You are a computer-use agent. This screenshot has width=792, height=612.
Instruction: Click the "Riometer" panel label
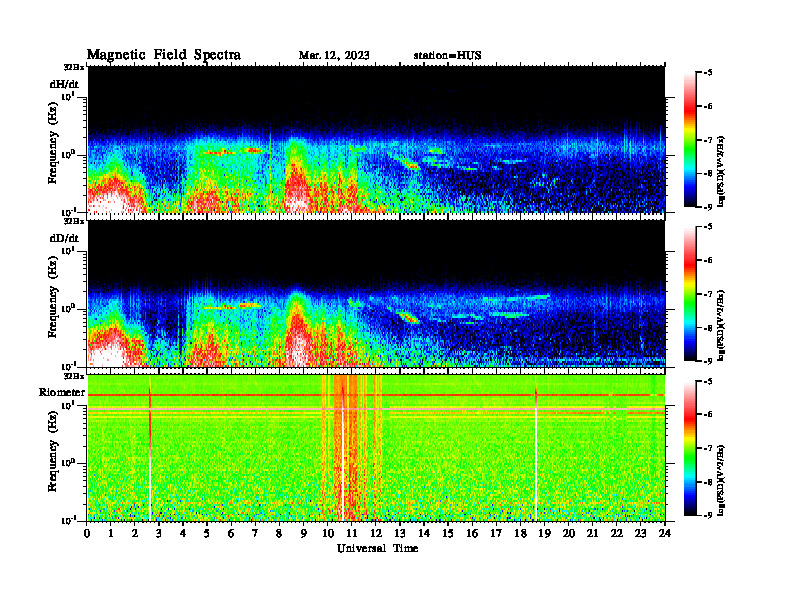(x=62, y=392)
